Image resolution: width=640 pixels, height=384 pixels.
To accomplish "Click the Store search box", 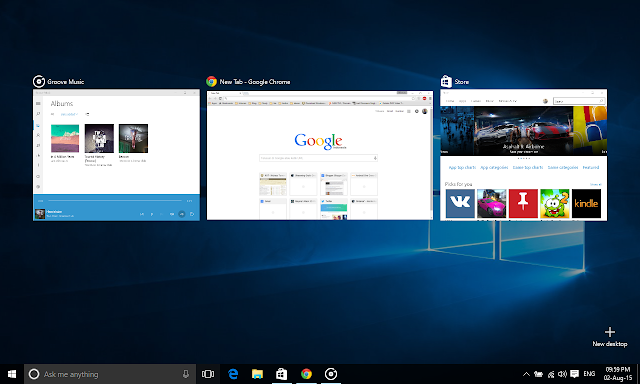I will pyautogui.click(x=579, y=101).
